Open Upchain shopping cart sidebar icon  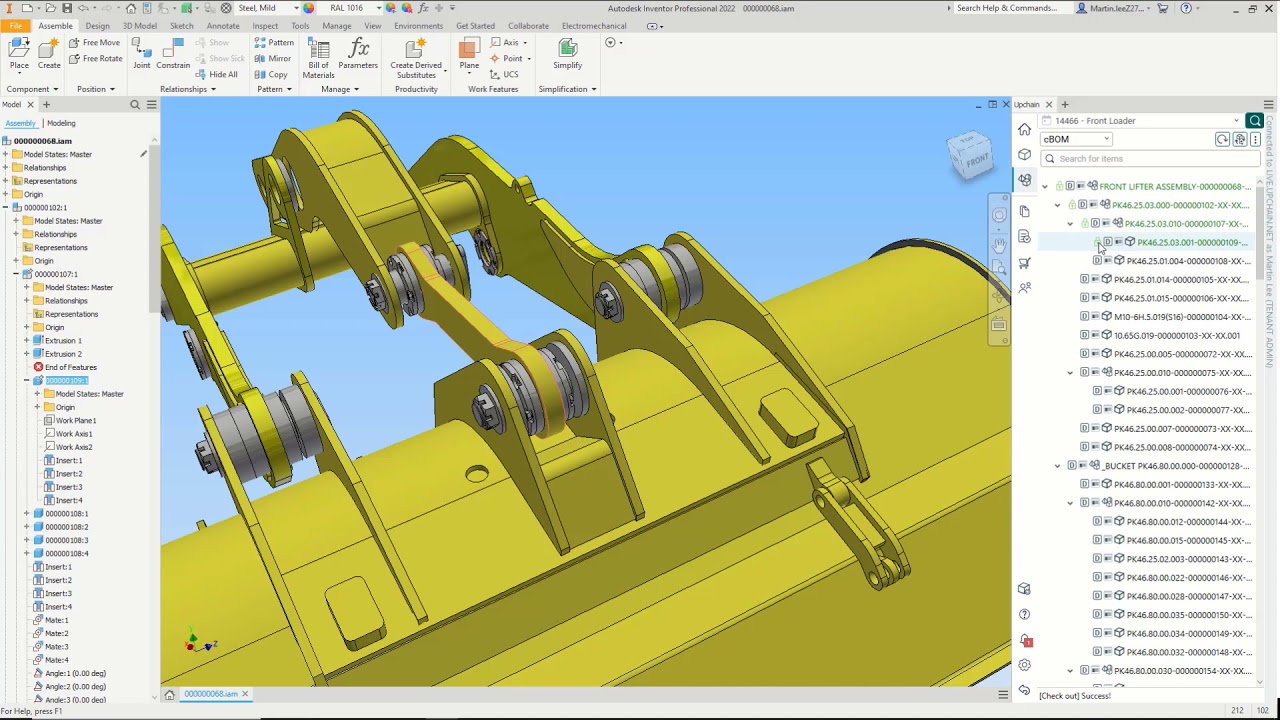[x=1024, y=263]
